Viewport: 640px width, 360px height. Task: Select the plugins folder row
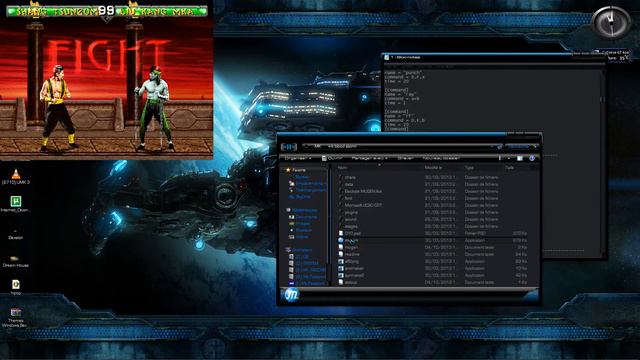(433, 212)
